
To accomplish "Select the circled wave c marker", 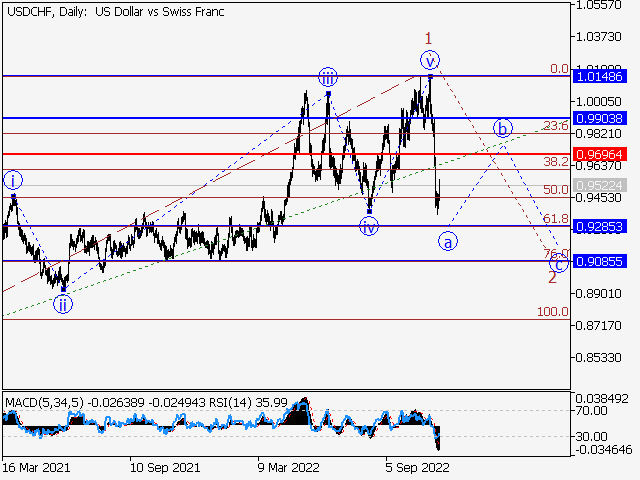I will coord(560,263).
